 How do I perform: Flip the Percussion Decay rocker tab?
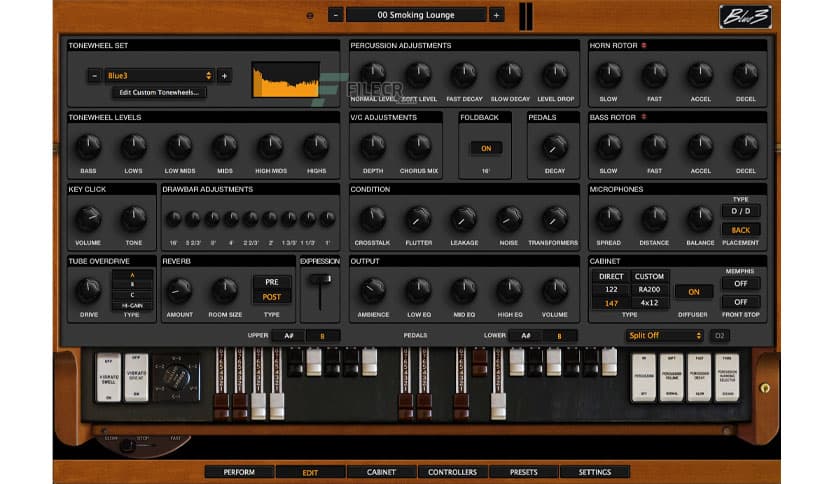700,377
